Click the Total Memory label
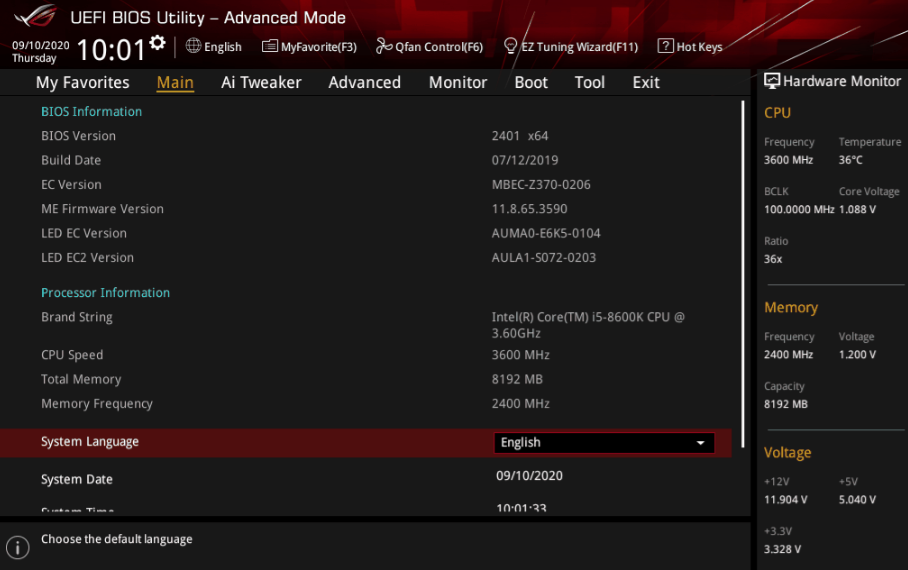This screenshot has height=570, width=908. coord(81,379)
